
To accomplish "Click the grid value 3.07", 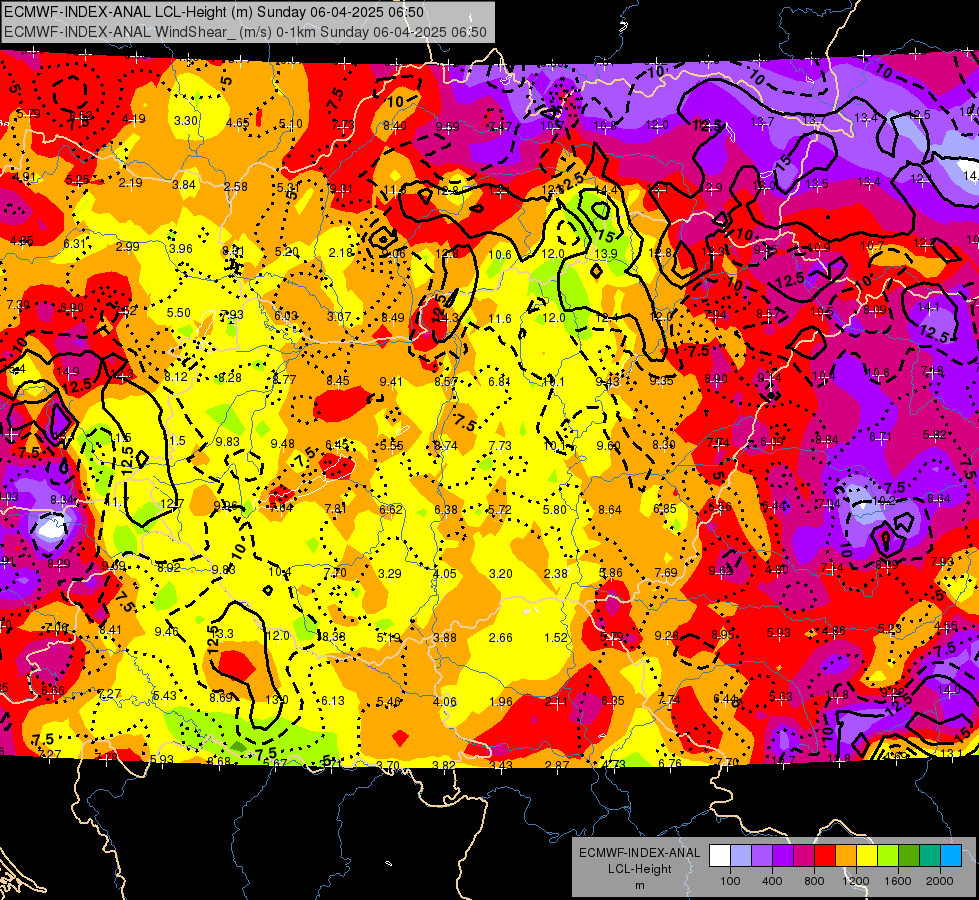I will [339, 317].
